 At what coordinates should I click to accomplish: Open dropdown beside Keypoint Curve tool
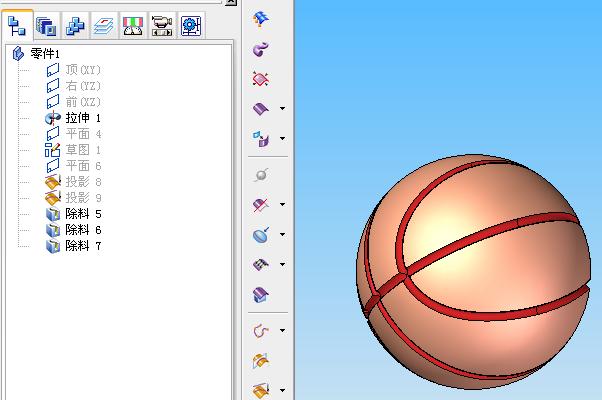283,331
